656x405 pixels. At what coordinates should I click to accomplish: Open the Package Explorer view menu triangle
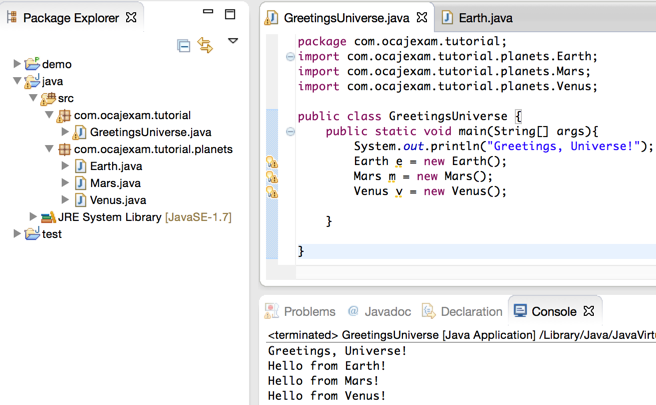(x=233, y=41)
